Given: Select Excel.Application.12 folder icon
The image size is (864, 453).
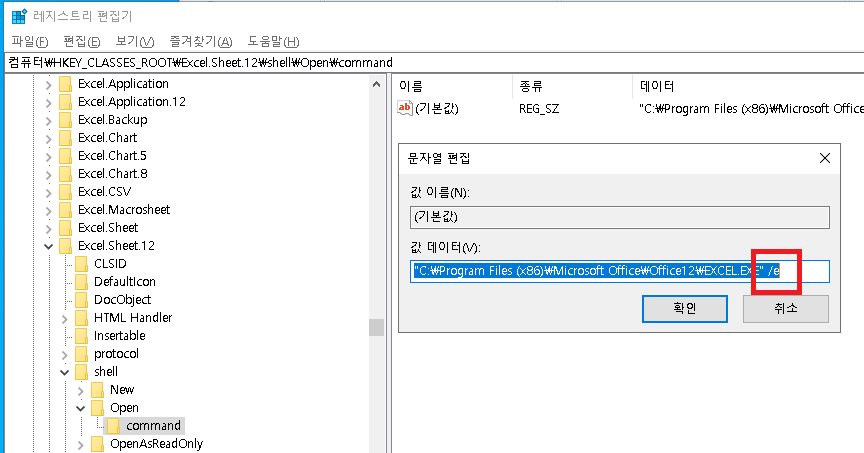Looking at the screenshot, I should tap(65, 102).
